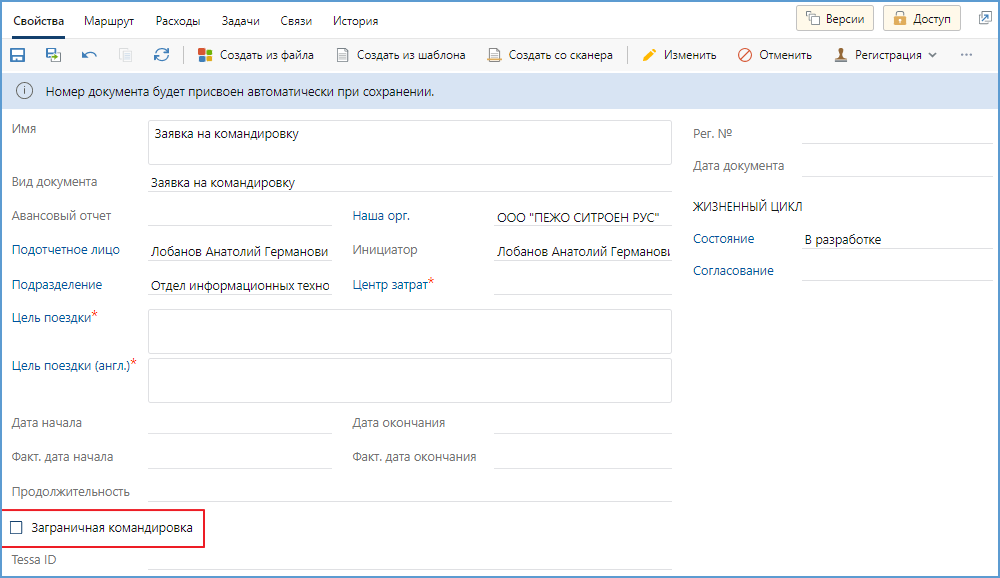Click the Save and close icon
Image resolution: width=1000 pixels, height=578 pixels.
54,55
